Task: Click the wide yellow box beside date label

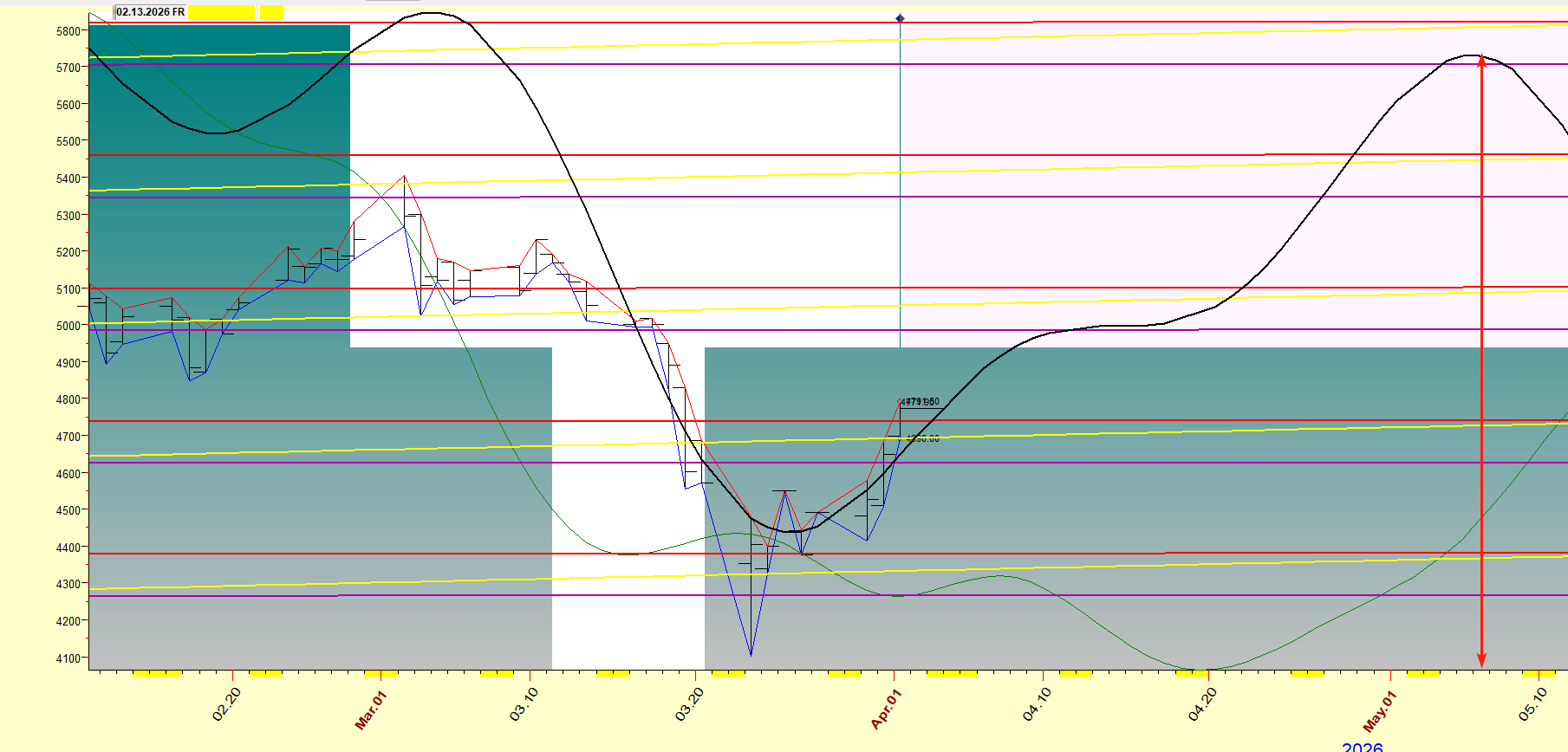Action: [222, 12]
